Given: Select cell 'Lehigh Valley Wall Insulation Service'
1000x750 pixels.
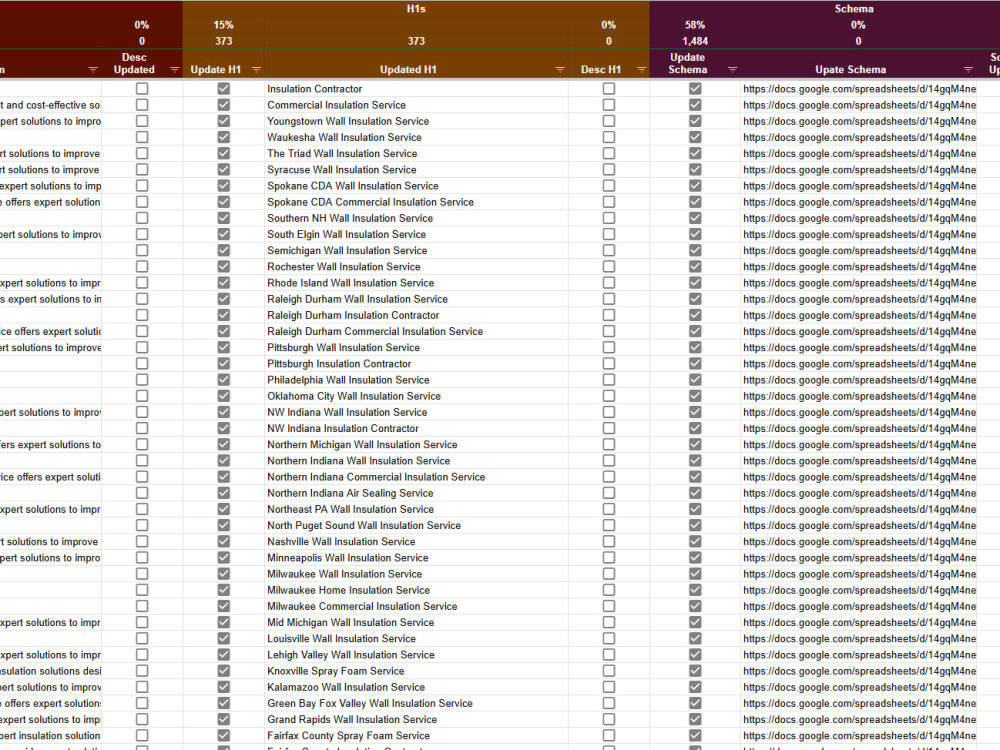Looking at the screenshot, I should (x=416, y=655).
